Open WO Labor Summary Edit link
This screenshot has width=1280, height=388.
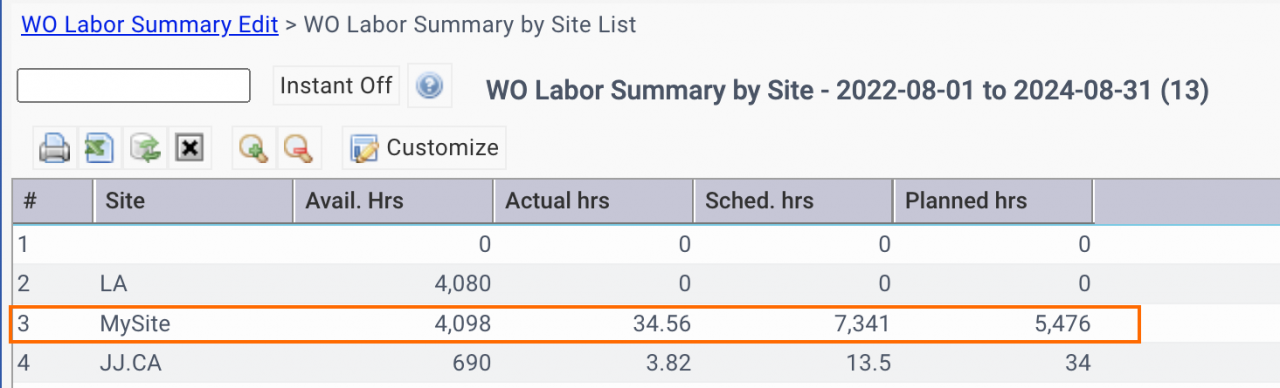coord(149,24)
